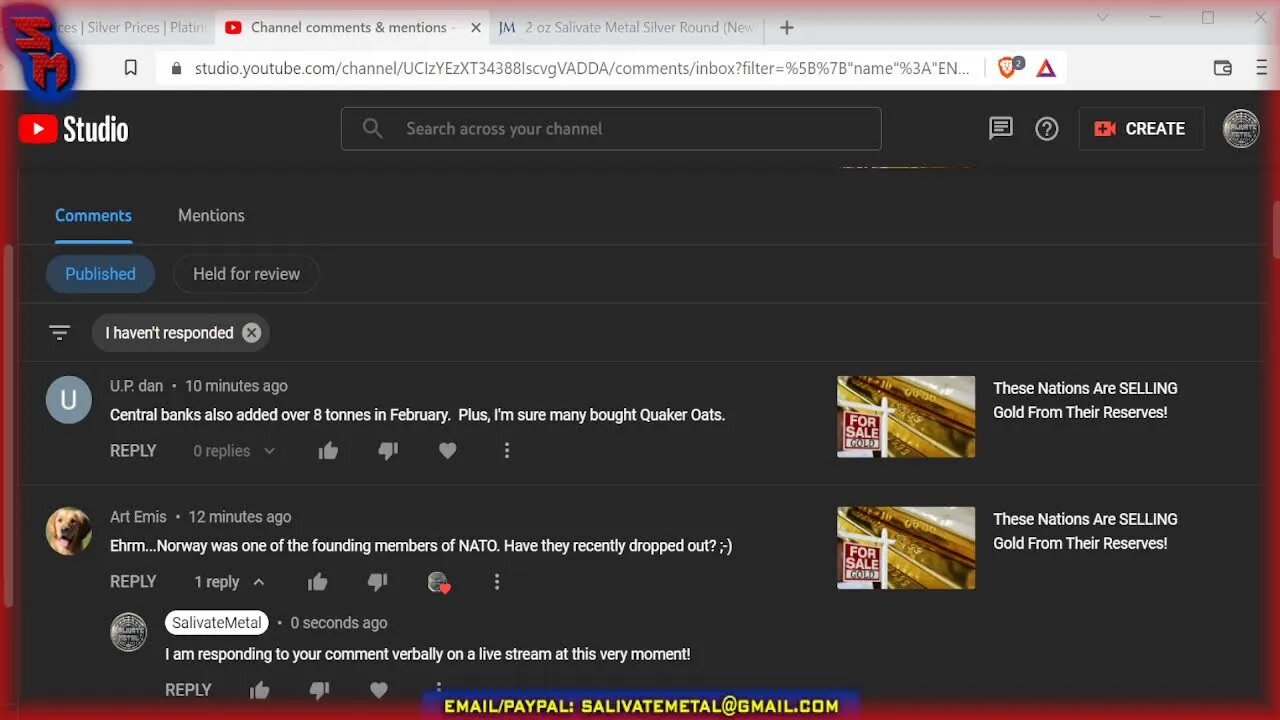Image resolution: width=1280 pixels, height=720 pixels.
Task: Open more options for U.P. dan's comment
Action: tap(507, 450)
